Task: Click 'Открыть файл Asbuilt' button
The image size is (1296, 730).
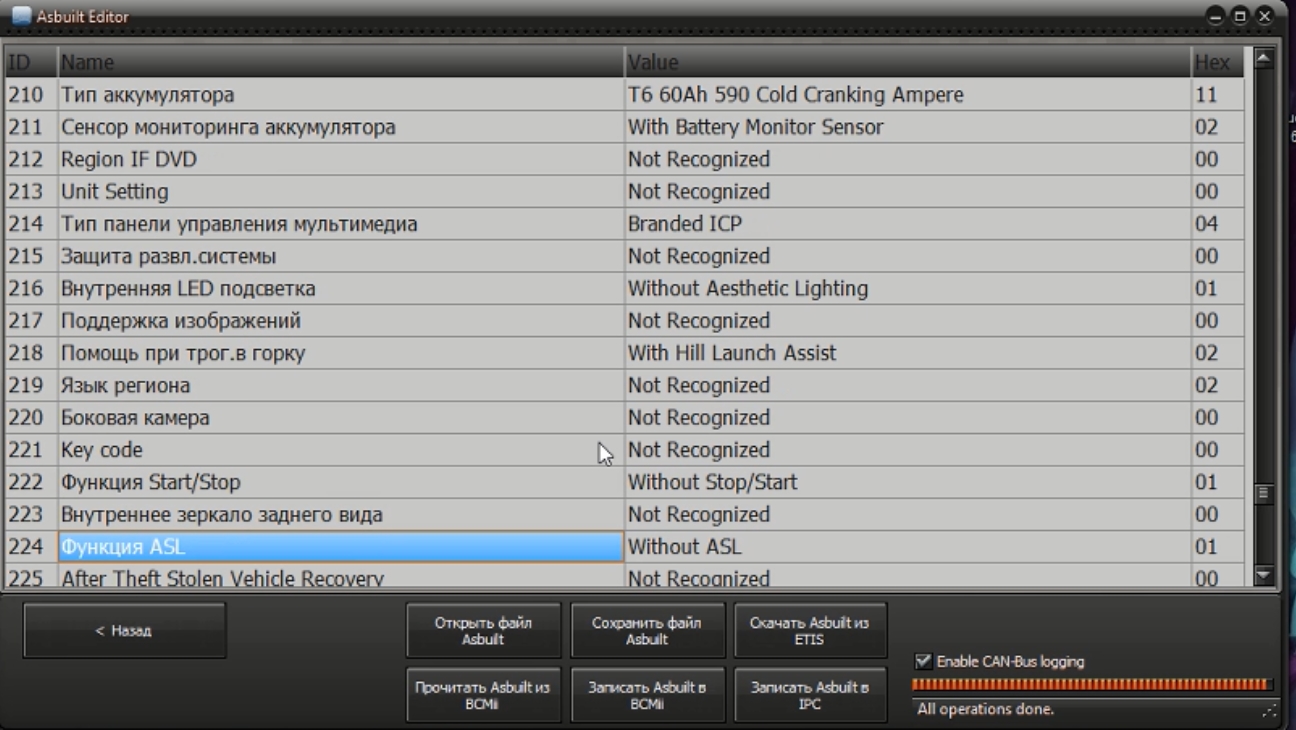Action: [x=483, y=630]
